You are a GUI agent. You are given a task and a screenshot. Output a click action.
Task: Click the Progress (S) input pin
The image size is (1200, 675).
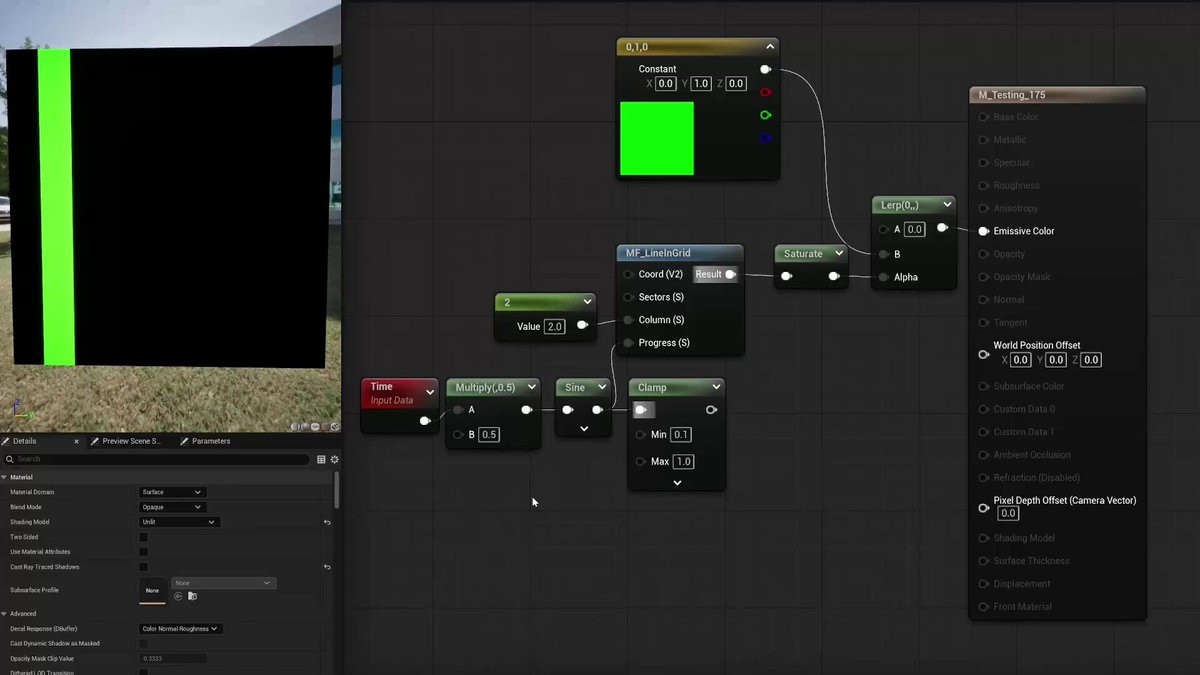coord(628,343)
